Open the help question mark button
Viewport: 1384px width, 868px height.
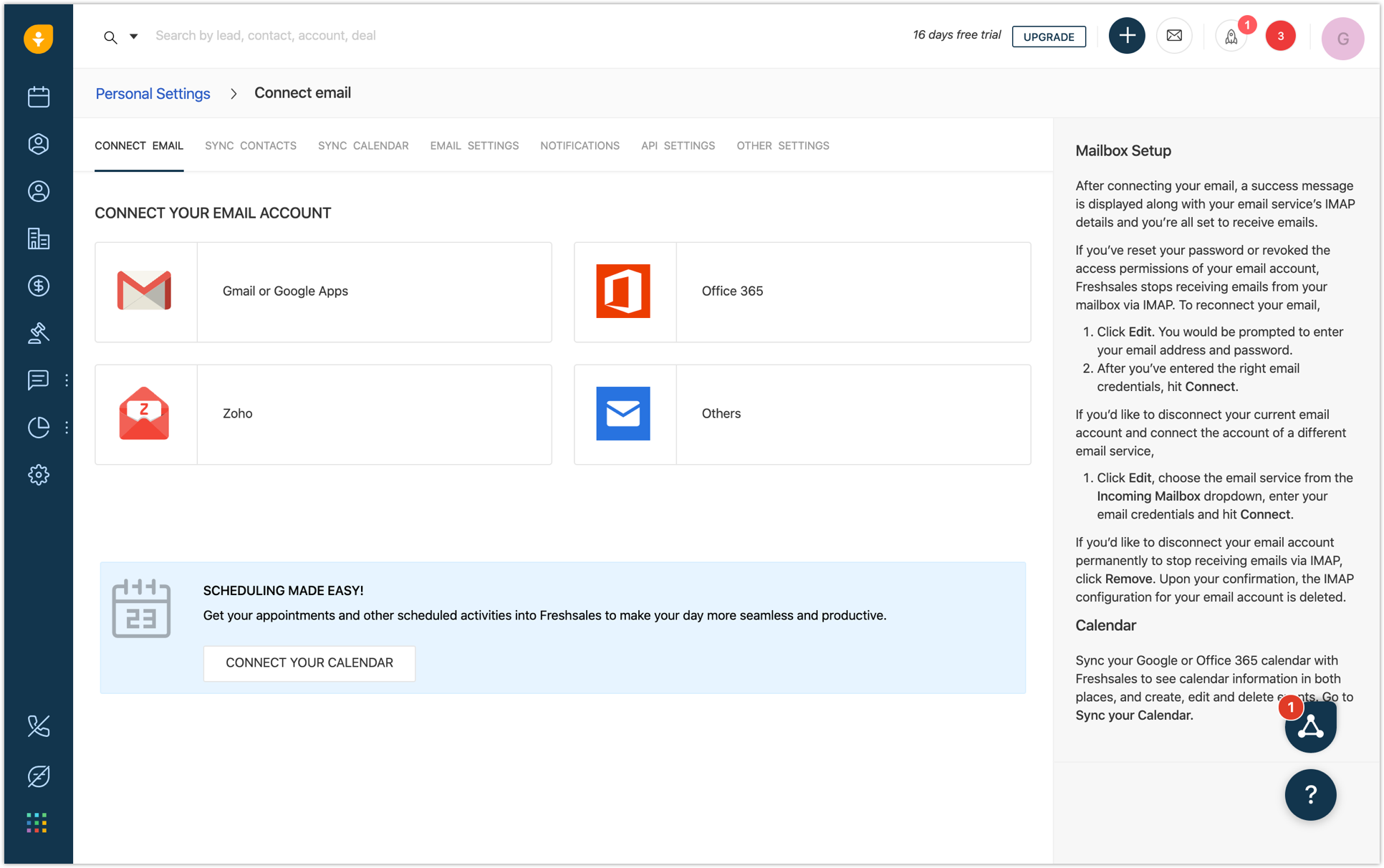[x=1310, y=794]
